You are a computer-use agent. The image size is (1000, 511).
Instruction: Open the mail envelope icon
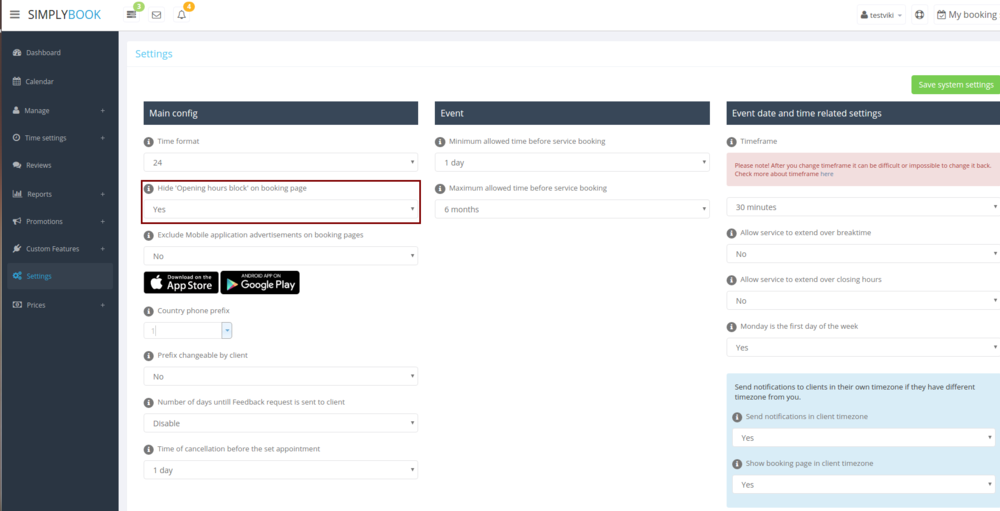pos(157,15)
